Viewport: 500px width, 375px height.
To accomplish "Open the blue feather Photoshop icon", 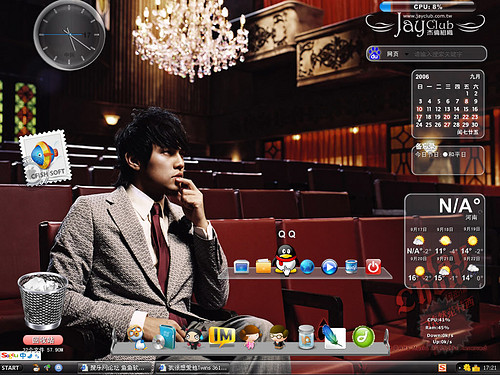I will click(x=334, y=337).
